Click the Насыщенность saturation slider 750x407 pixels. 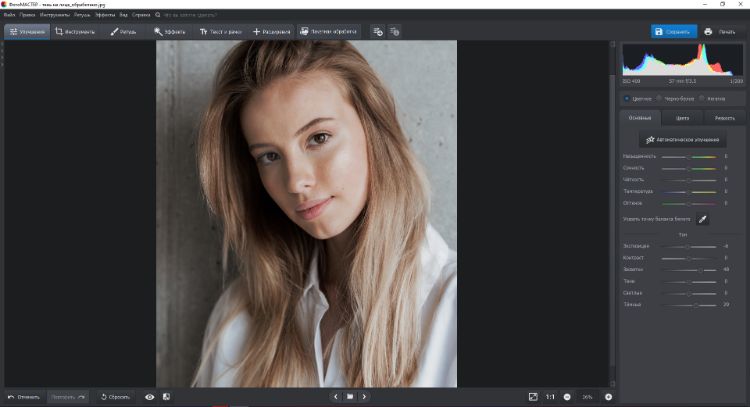(x=689, y=156)
